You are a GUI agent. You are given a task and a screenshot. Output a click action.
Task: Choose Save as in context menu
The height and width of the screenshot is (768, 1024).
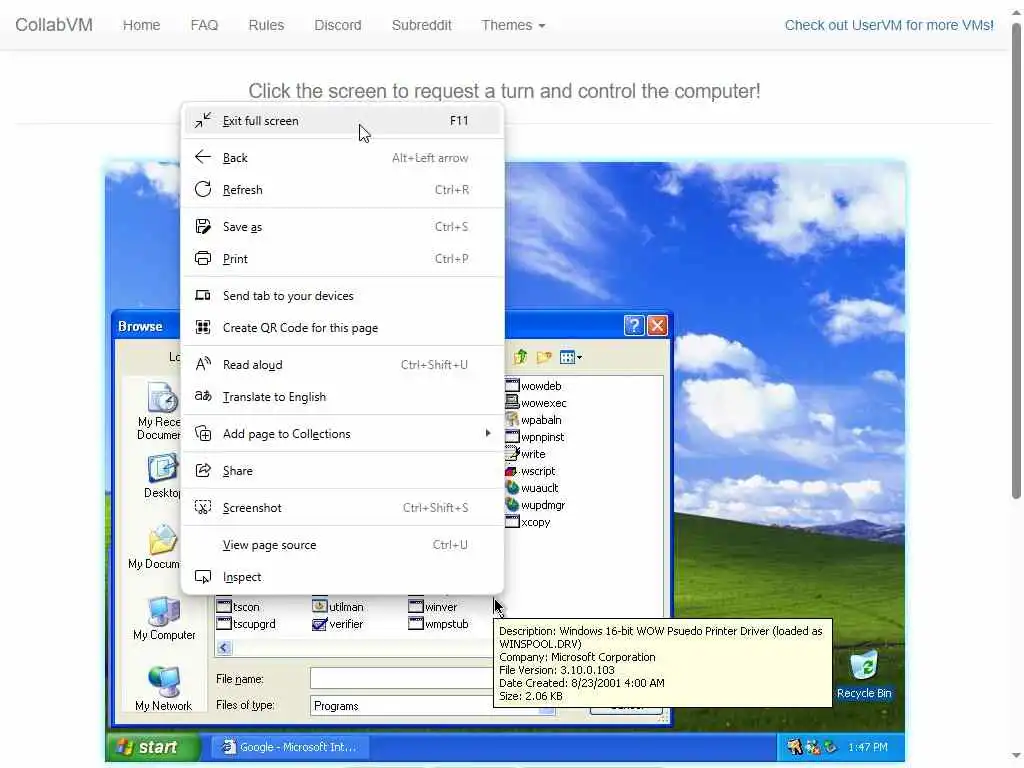342,227
